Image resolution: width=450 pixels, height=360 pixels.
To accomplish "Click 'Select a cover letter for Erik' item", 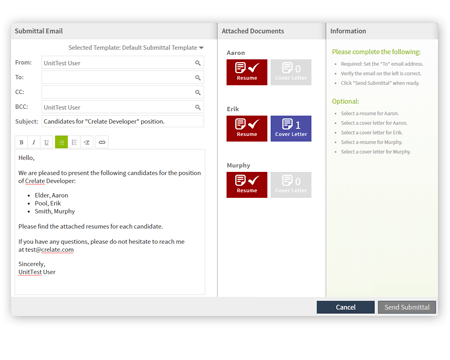I will (x=372, y=133).
